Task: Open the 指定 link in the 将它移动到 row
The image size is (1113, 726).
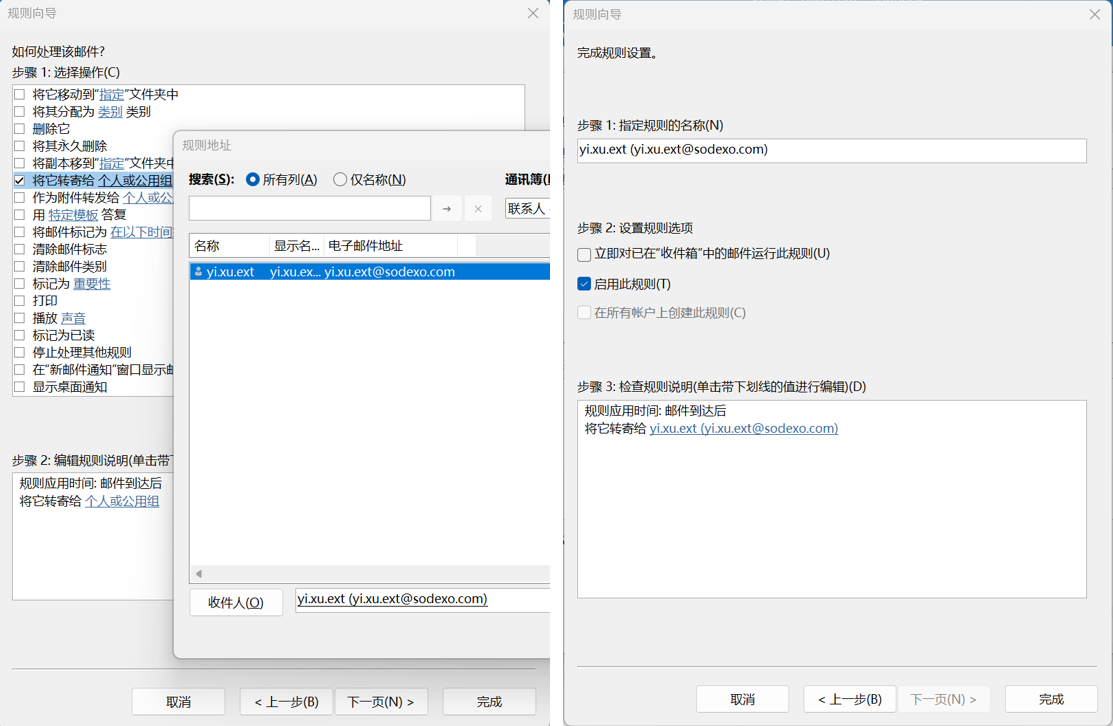Action: tap(112, 94)
